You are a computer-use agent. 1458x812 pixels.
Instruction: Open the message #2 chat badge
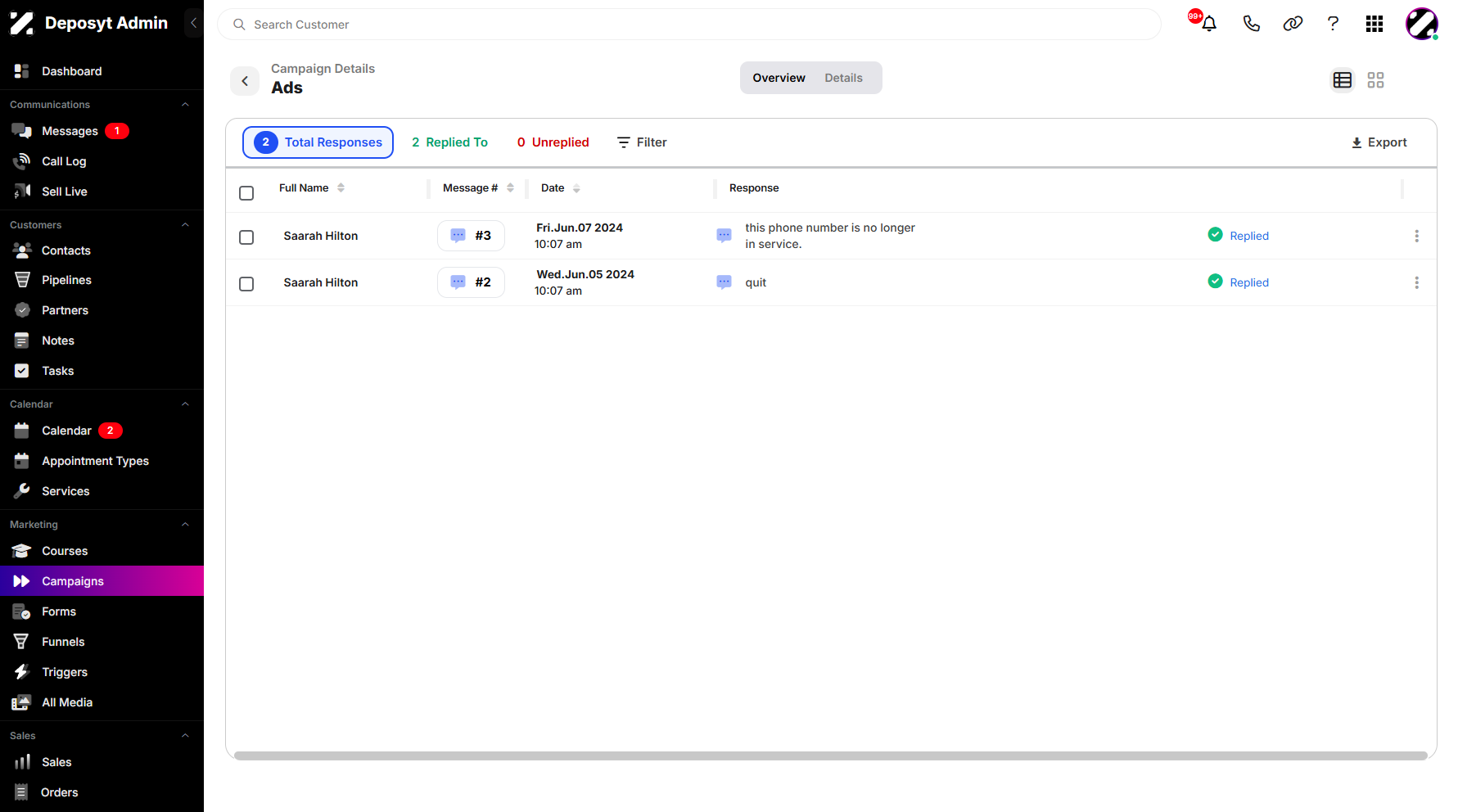click(471, 282)
